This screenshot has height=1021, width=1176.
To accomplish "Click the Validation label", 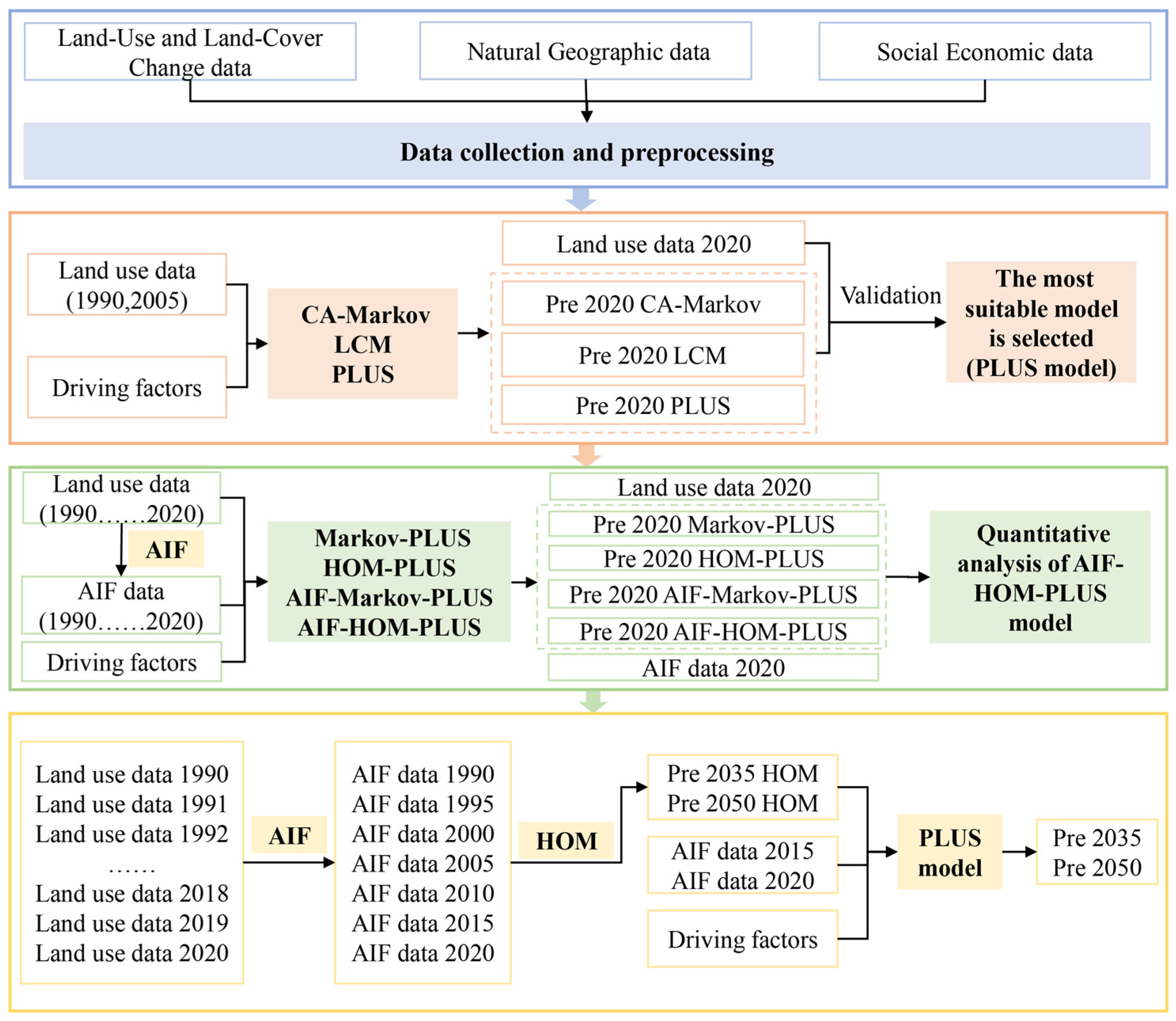I will pyautogui.click(x=891, y=295).
